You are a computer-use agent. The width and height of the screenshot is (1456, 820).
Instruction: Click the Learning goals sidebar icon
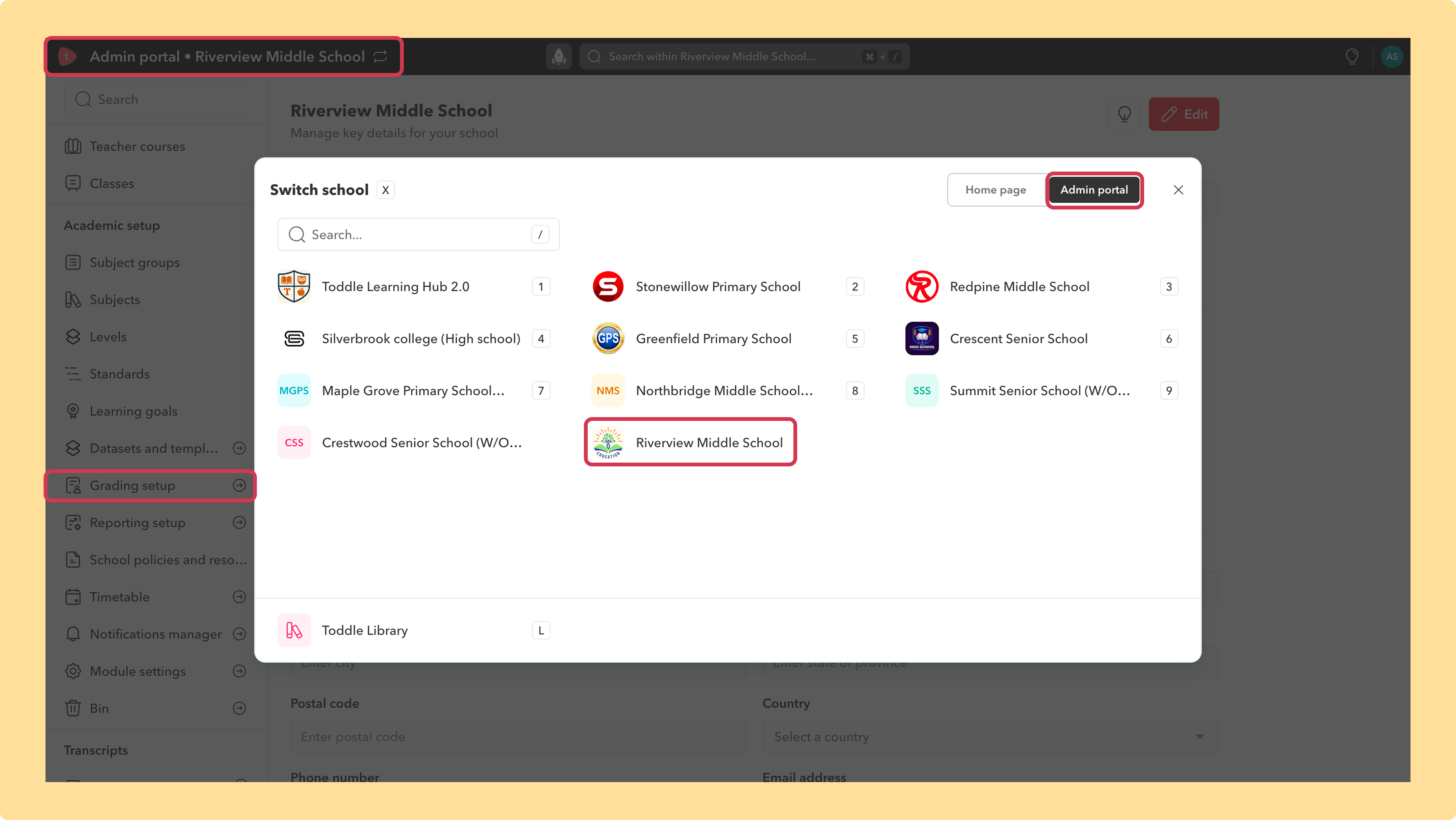73,411
